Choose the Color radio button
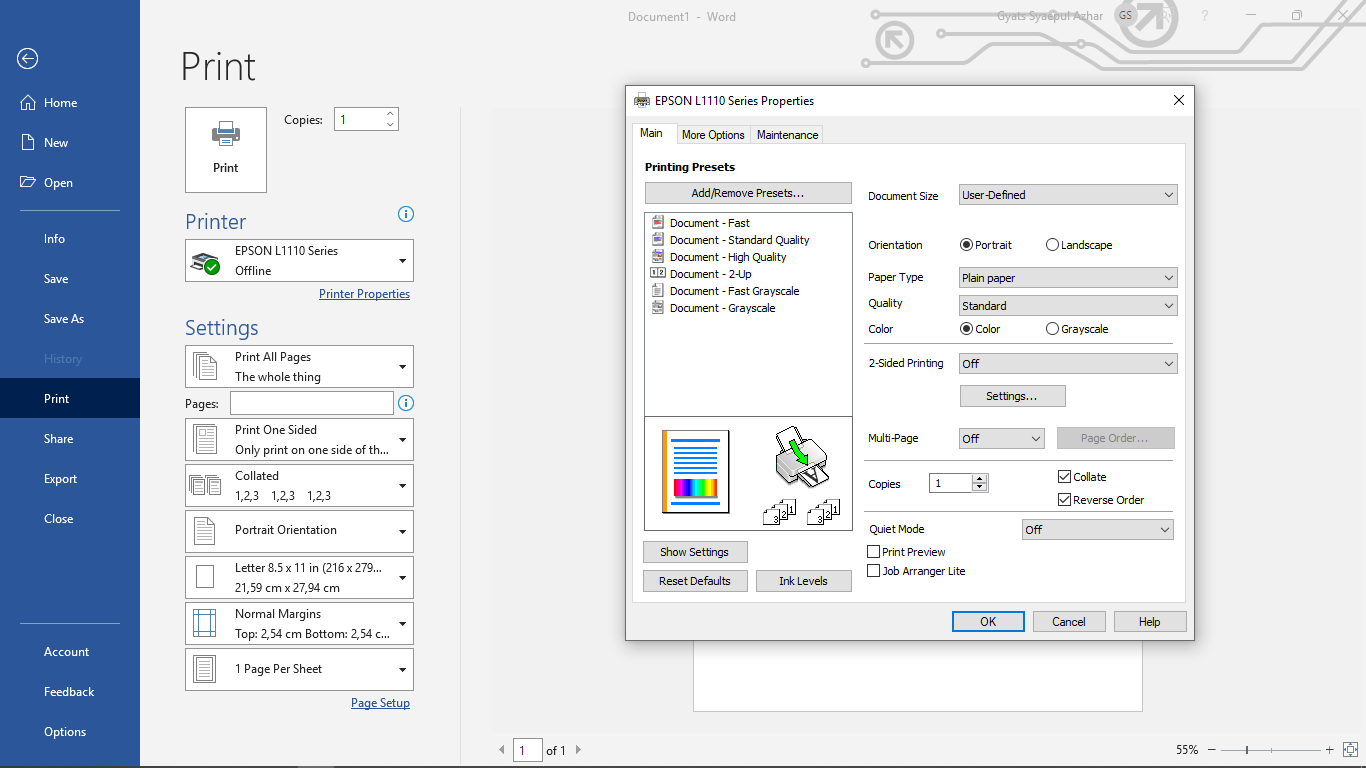 (966, 329)
